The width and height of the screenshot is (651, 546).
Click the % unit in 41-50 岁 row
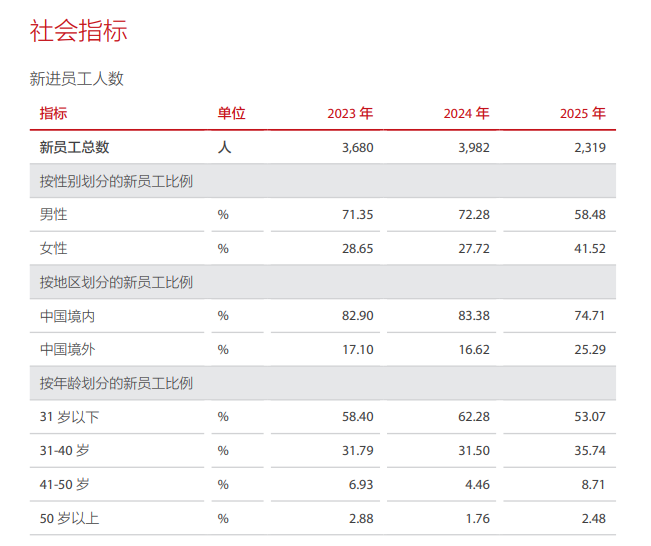[223, 485]
